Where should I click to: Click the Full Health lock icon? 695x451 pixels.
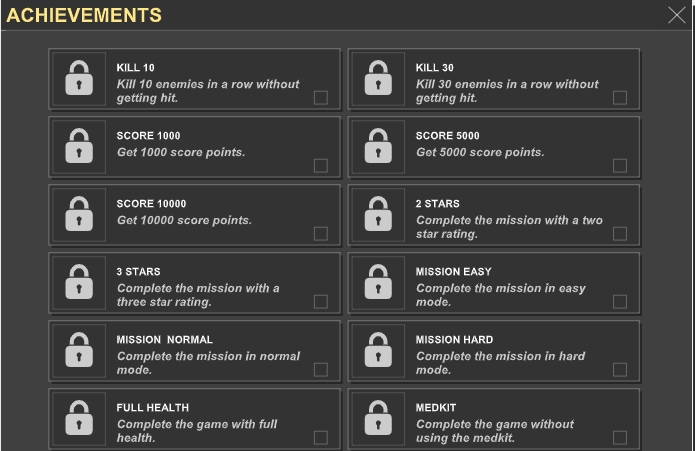pos(79,418)
